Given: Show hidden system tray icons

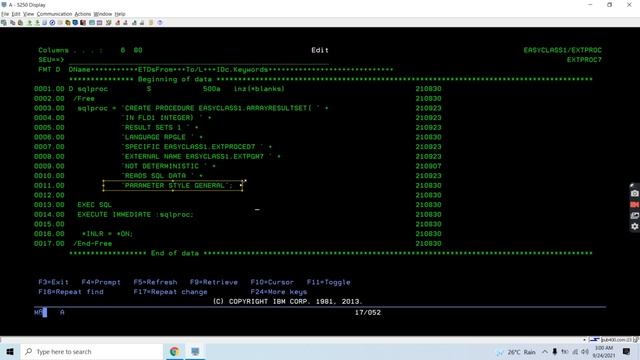Looking at the screenshot, I should [x=544, y=352].
